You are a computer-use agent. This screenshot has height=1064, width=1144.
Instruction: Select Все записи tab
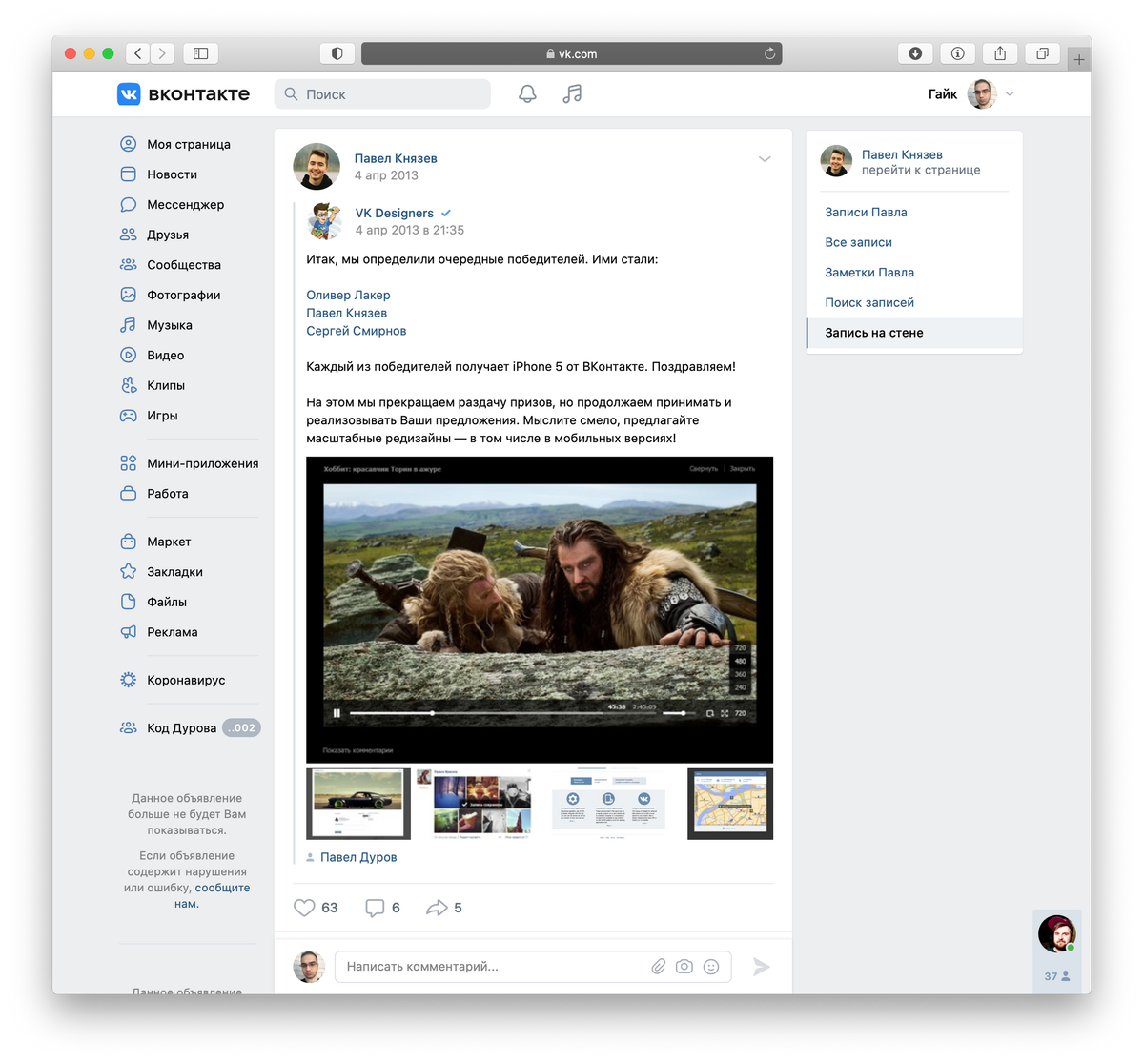858,242
